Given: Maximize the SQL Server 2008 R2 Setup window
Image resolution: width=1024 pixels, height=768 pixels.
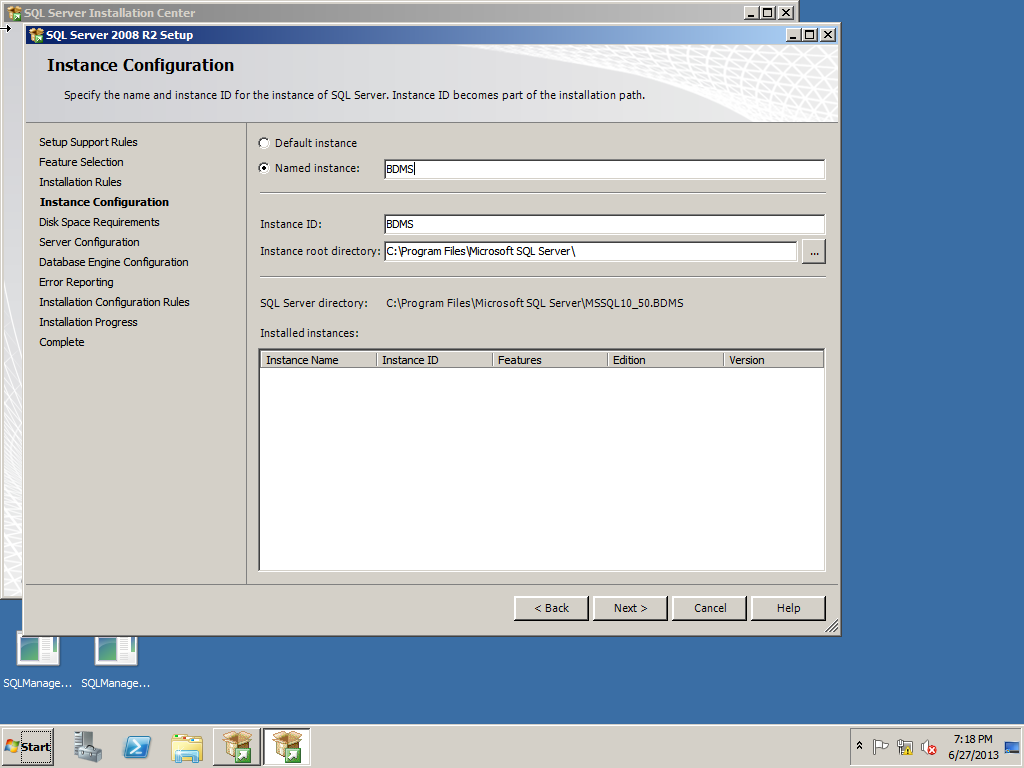Looking at the screenshot, I should [x=810, y=35].
